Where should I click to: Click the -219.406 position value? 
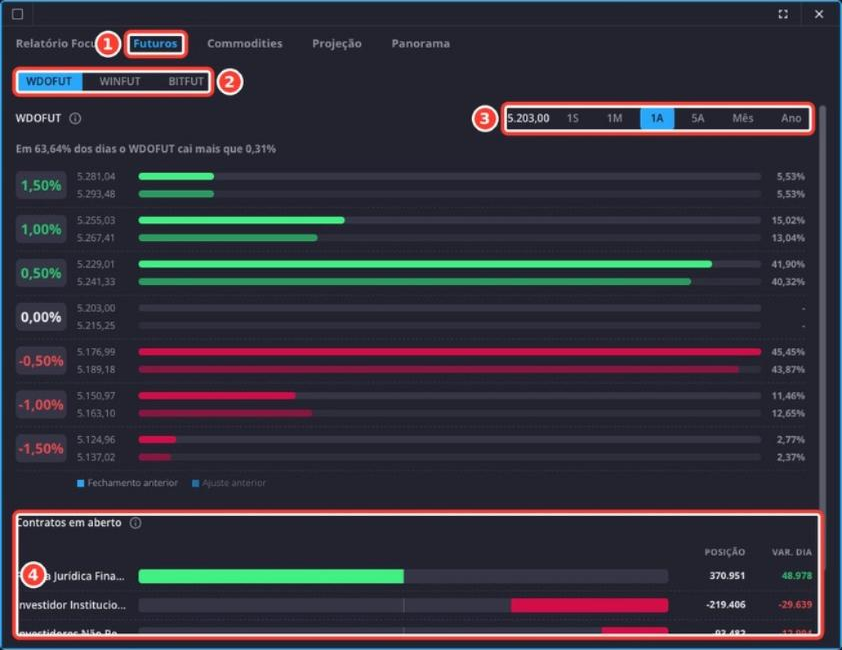[x=725, y=605]
